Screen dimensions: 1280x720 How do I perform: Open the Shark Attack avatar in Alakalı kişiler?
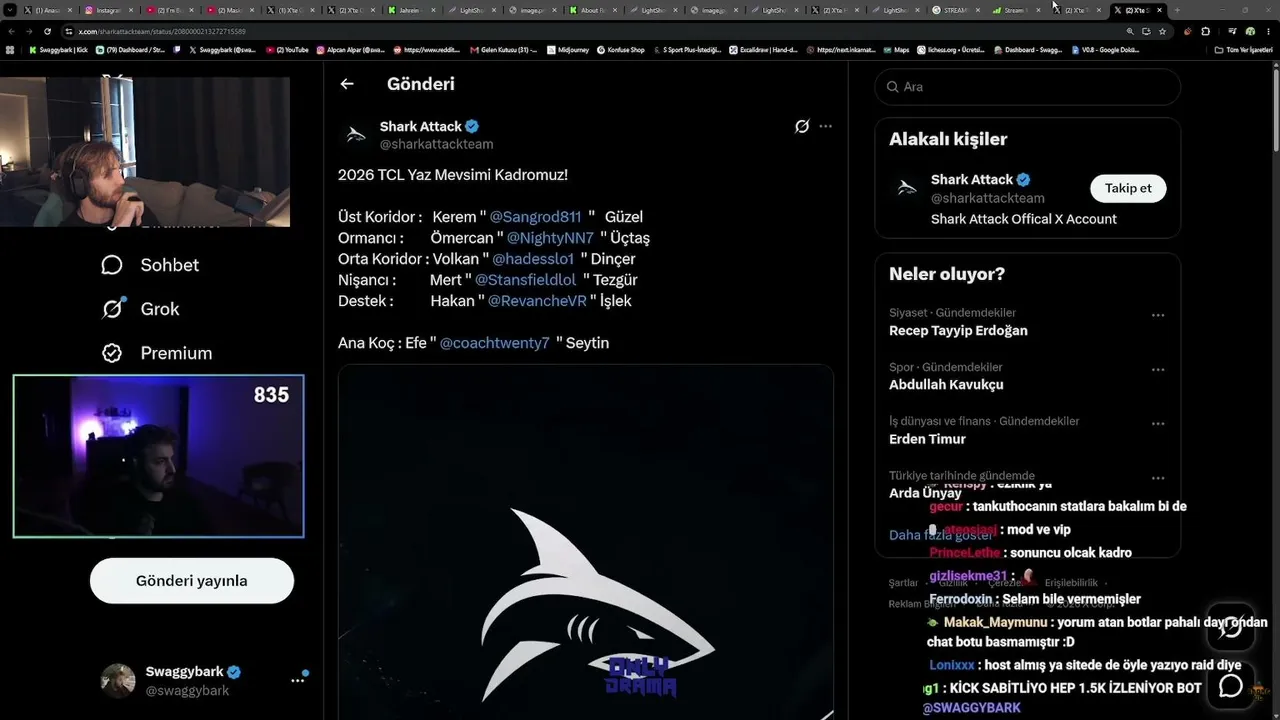(x=907, y=188)
